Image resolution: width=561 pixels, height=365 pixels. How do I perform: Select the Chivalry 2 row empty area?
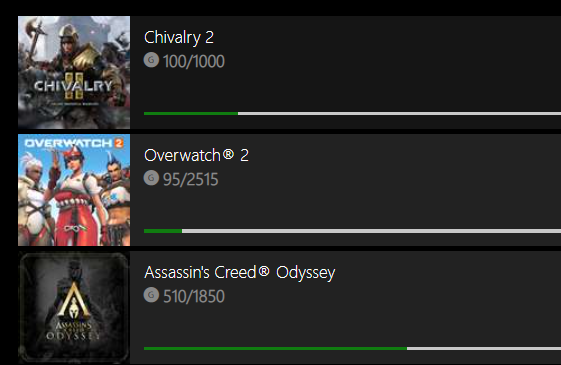pos(394,72)
